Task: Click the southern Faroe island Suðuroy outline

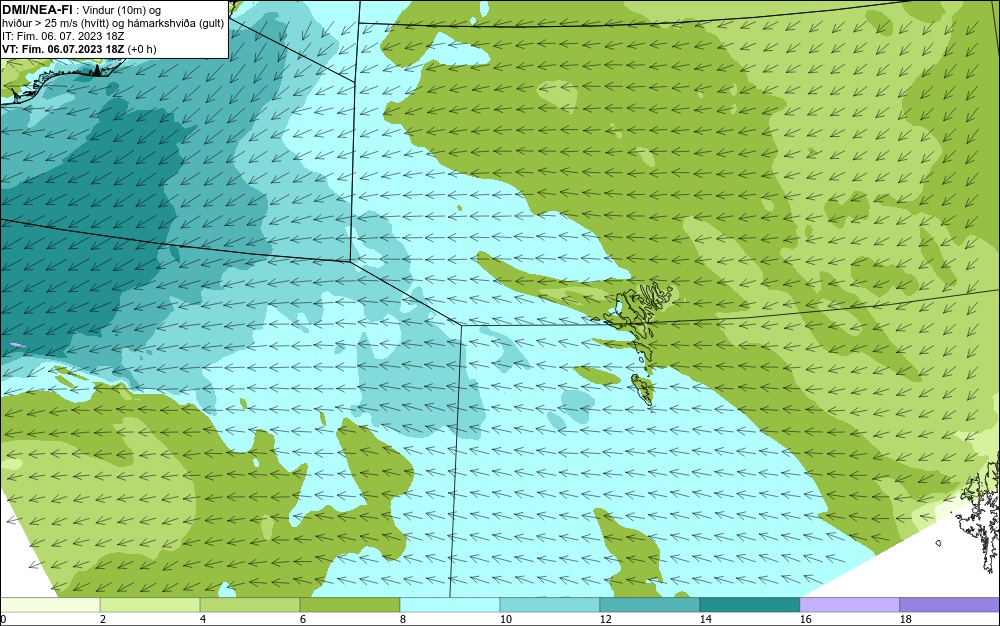Action: pyautogui.click(x=643, y=389)
